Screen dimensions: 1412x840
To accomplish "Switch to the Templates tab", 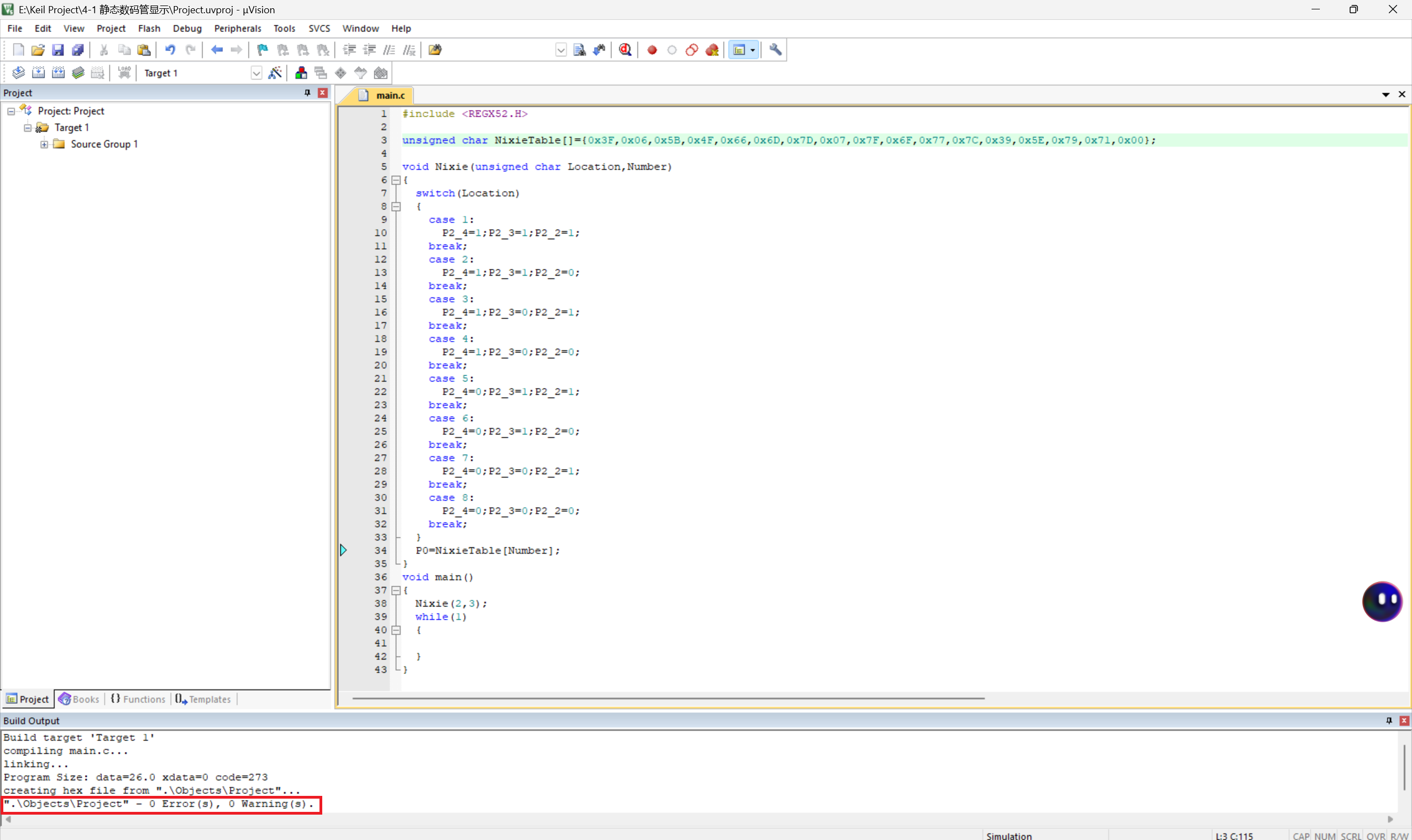I will (203, 699).
